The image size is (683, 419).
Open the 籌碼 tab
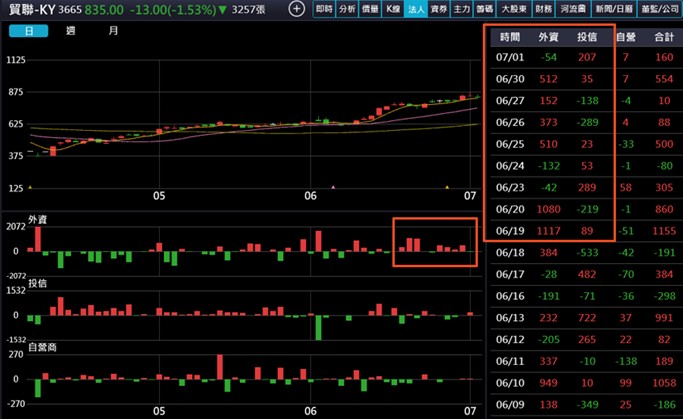(484, 9)
